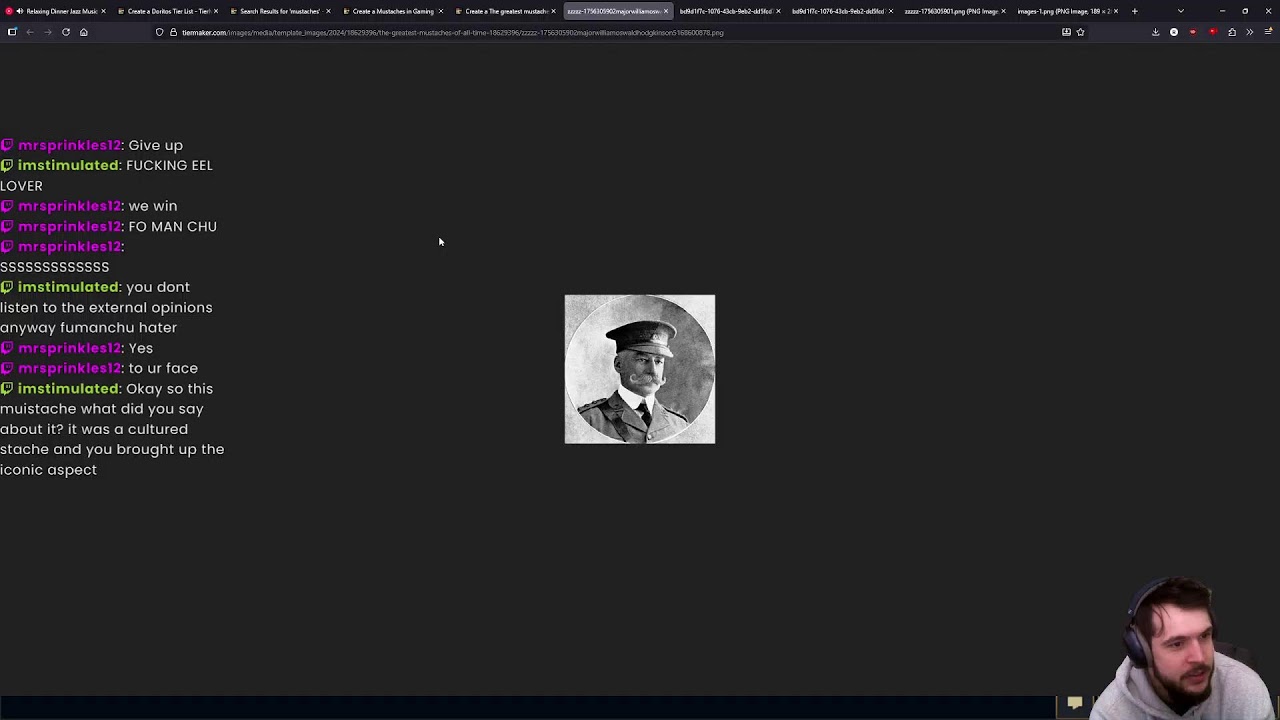Screen dimensions: 1280x720
Task: Click the chat bubble icon near webcam
Action: point(1075,704)
